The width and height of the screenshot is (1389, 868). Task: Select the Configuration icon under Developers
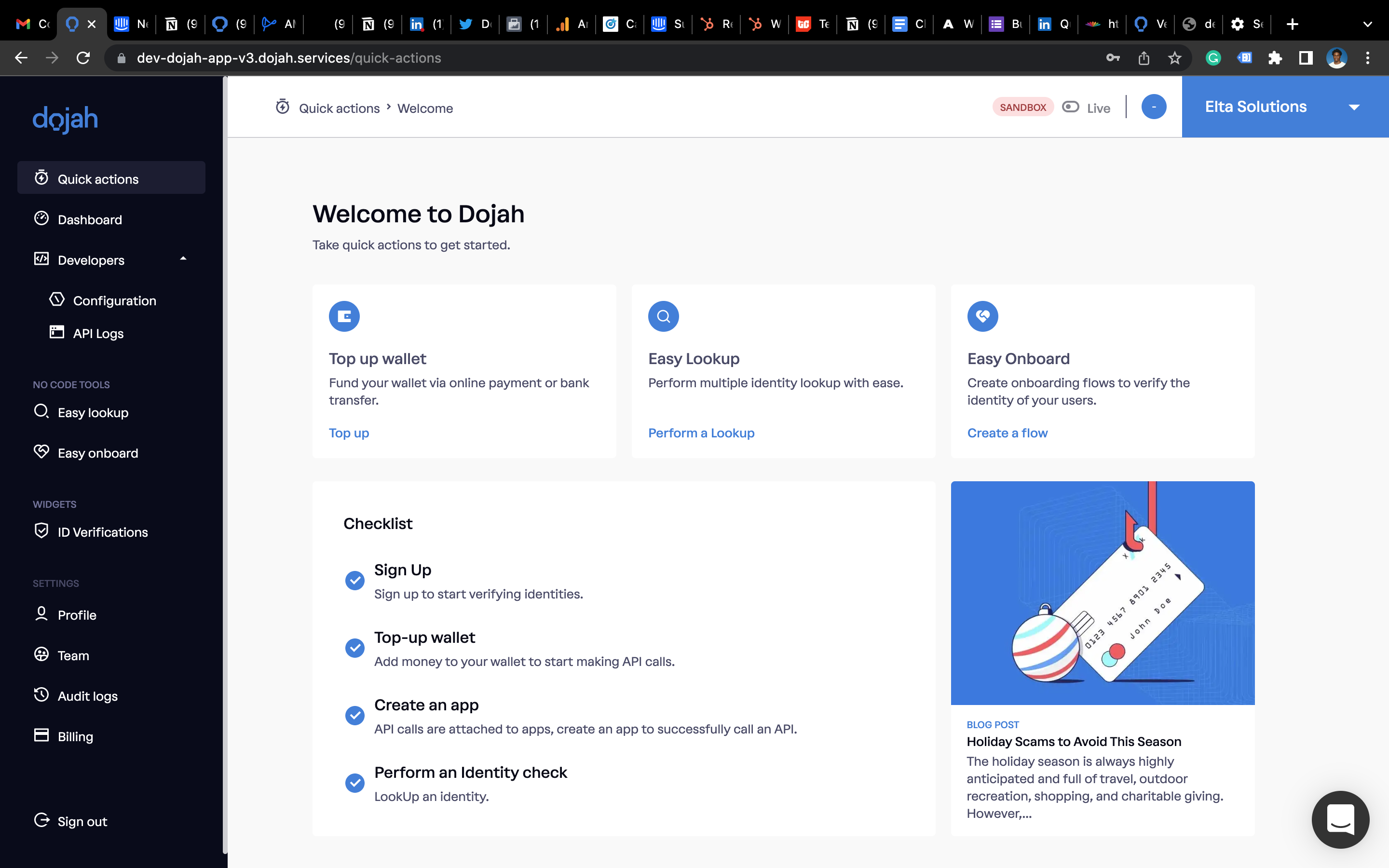[x=57, y=299]
